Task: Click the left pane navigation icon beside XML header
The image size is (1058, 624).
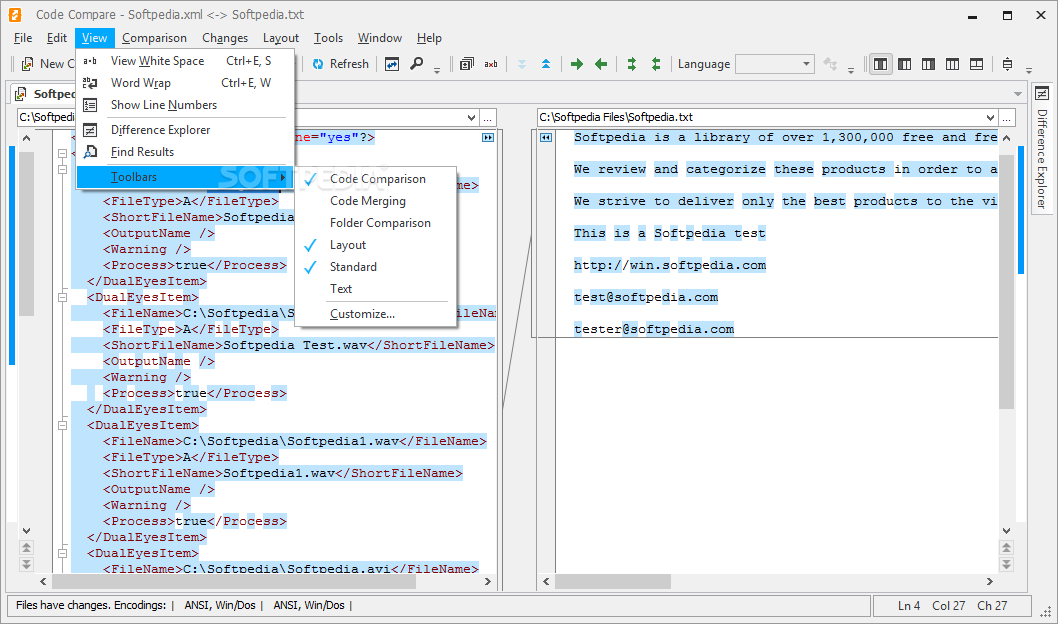Action: pyautogui.click(x=488, y=138)
